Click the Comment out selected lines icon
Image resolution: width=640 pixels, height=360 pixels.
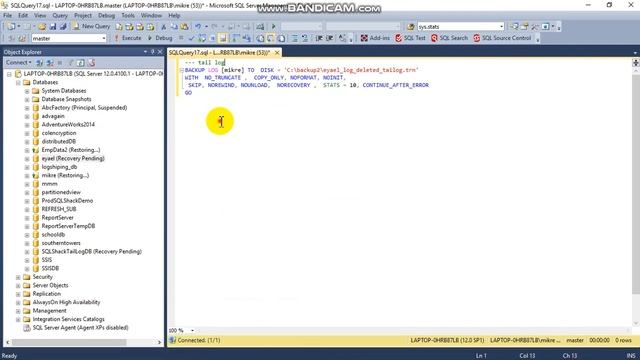click(295, 38)
